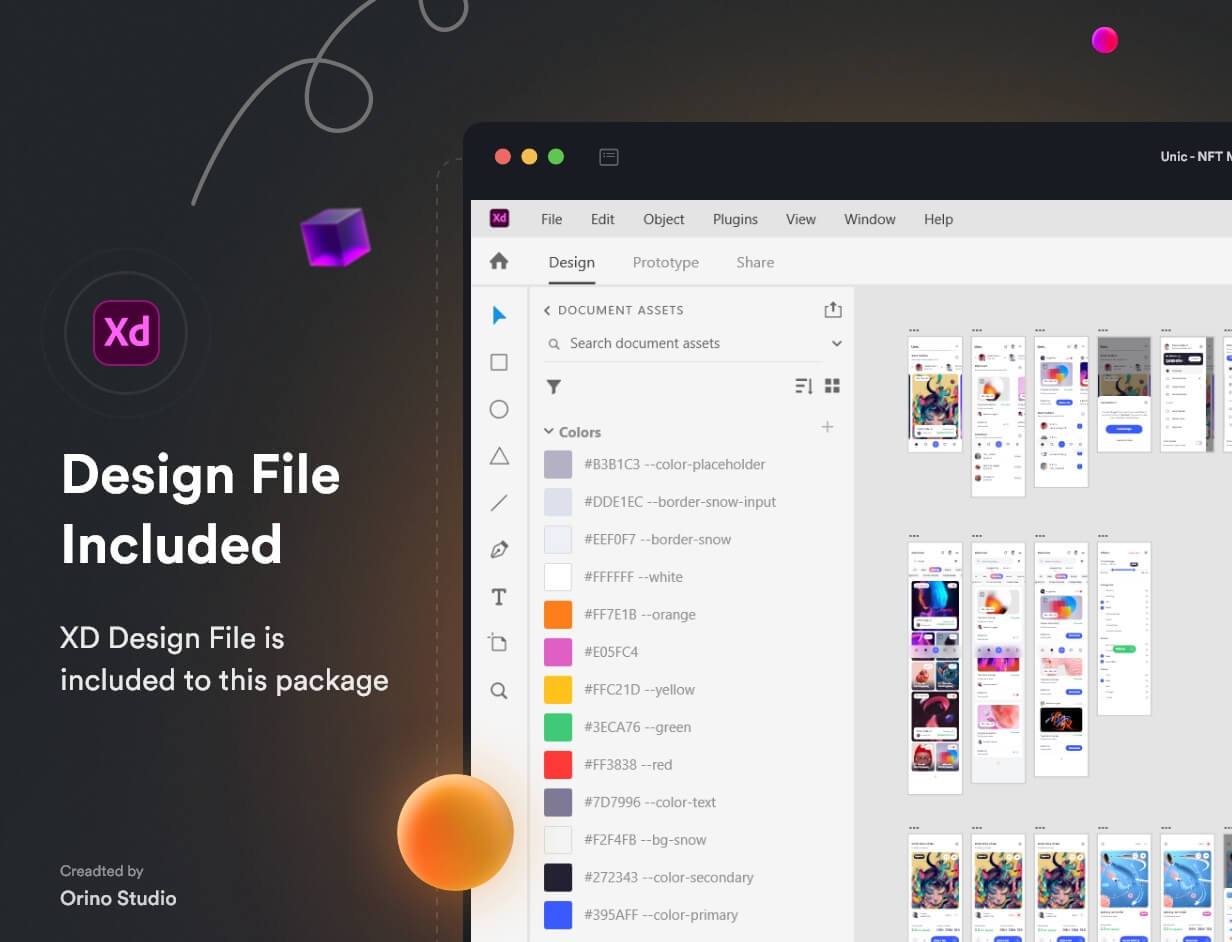This screenshot has height=942, width=1232.
Task: Select the Selection arrow tool
Action: click(499, 315)
